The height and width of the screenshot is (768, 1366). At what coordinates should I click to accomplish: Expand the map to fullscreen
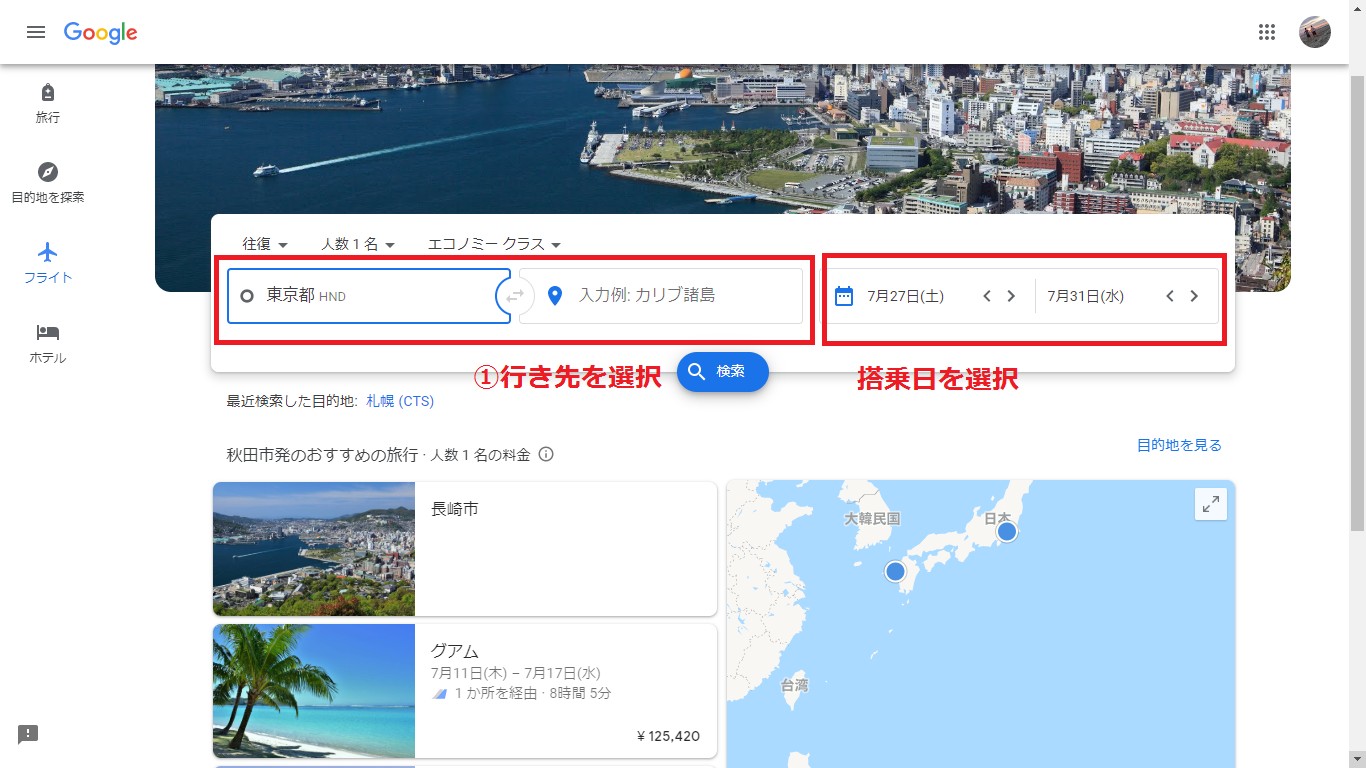(x=1210, y=505)
